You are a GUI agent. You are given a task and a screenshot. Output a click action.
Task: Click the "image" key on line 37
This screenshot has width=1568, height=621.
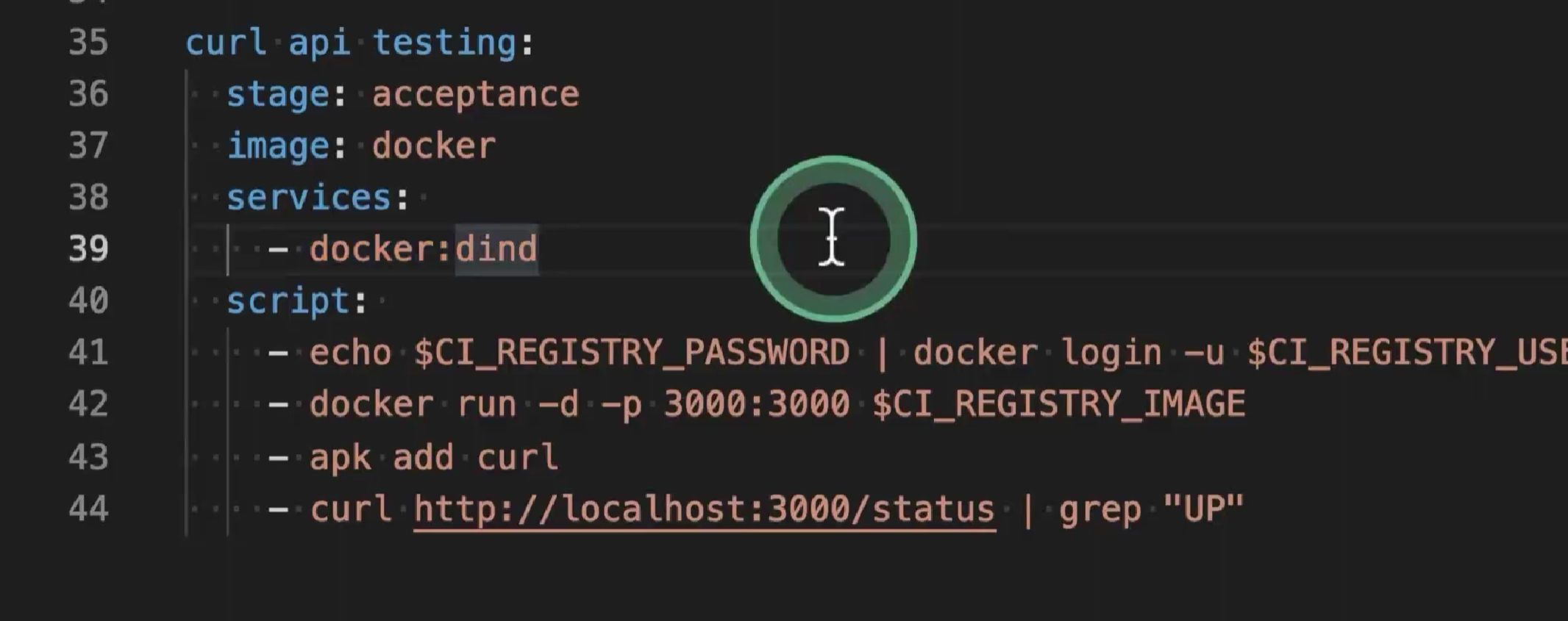(x=277, y=146)
